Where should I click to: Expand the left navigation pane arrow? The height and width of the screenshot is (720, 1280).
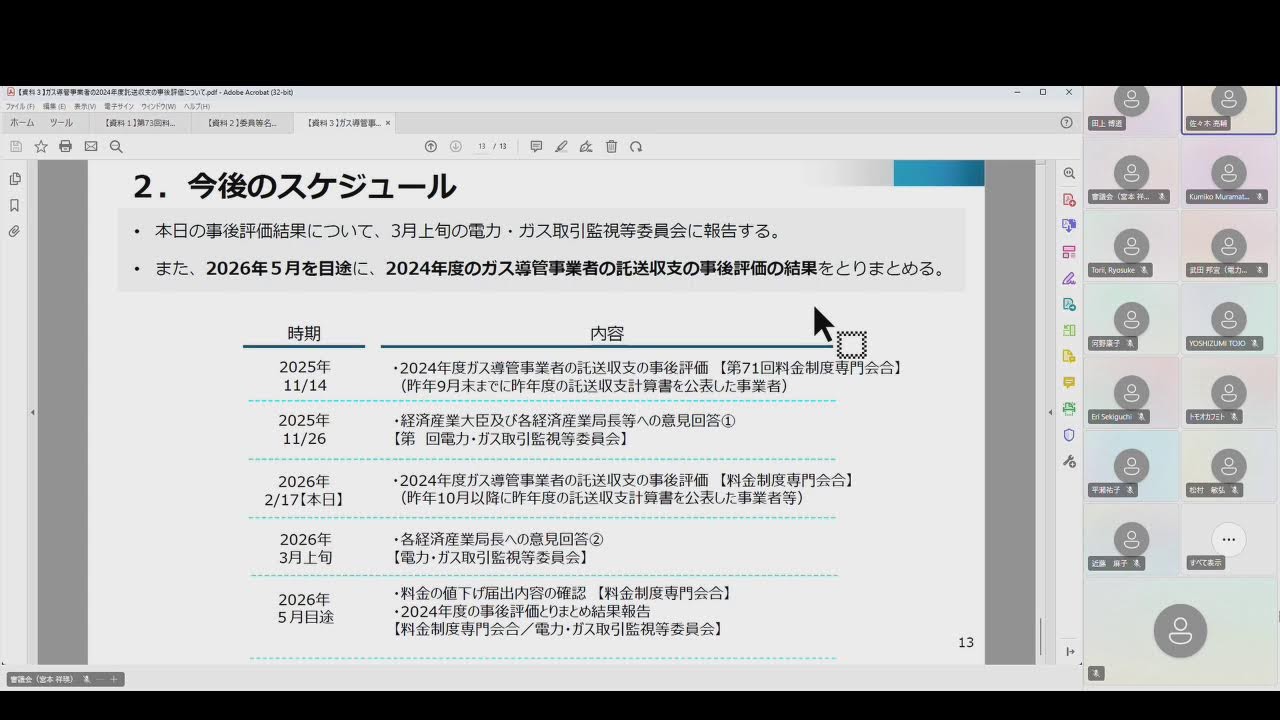click(32, 412)
